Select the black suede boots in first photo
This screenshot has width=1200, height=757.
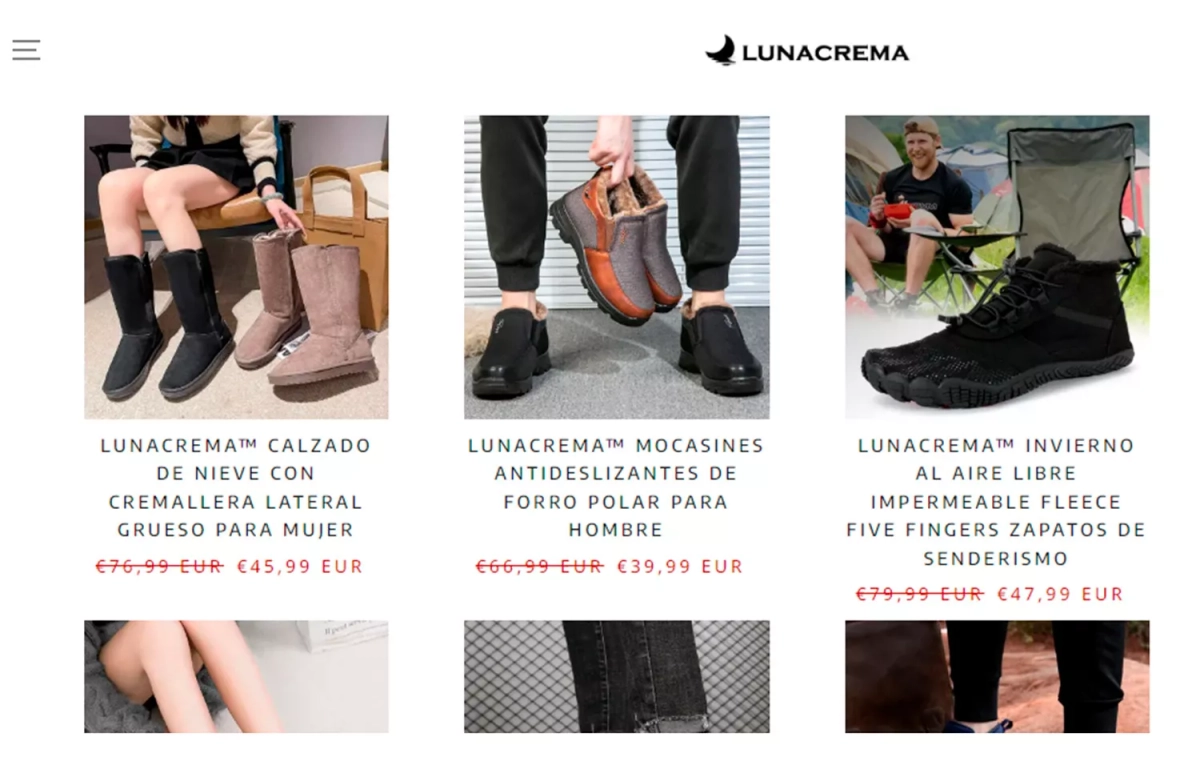pos(166,324)
